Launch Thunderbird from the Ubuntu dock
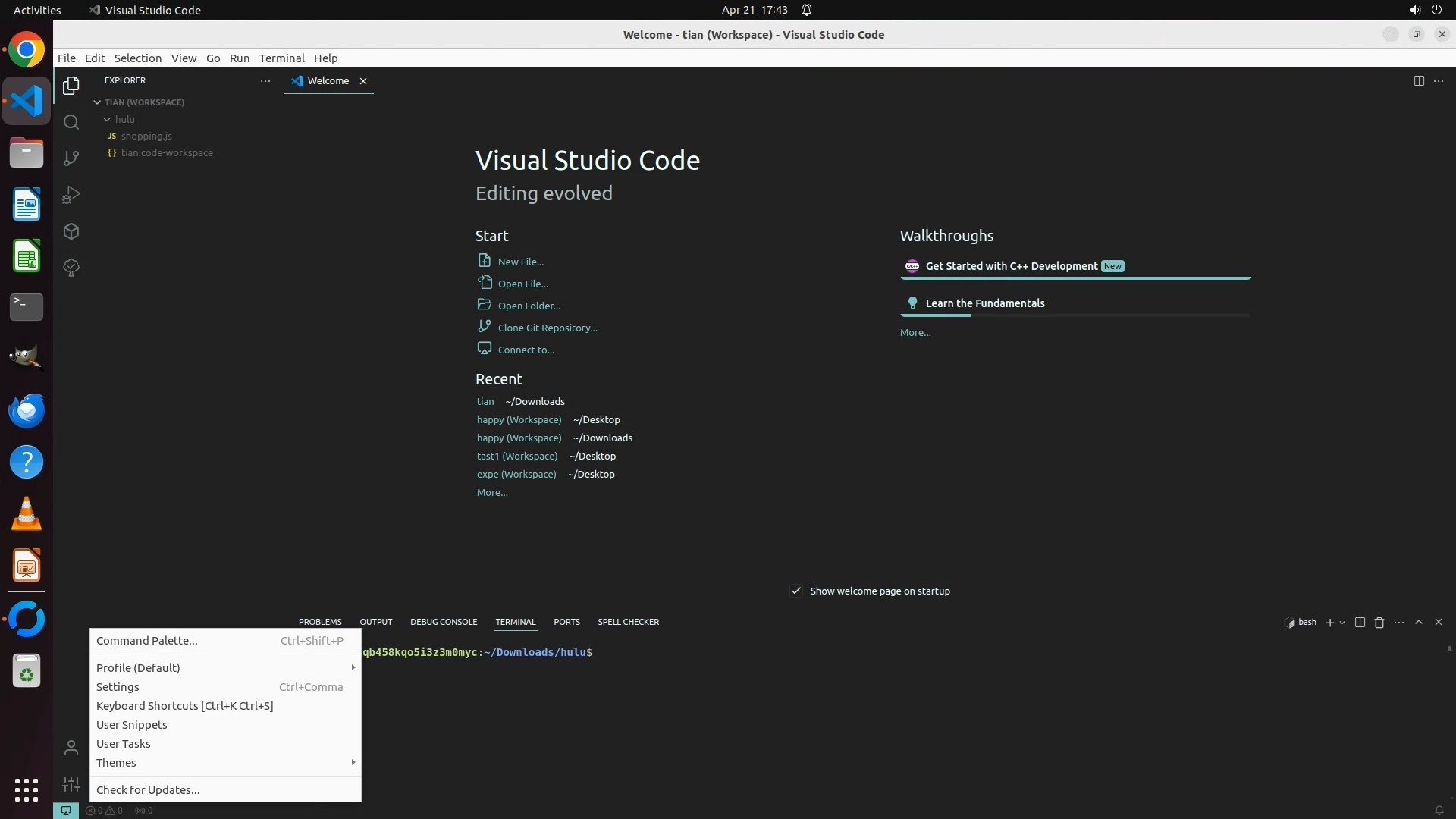Viewport: 1456px width, 819px height. [x=27, y=410]
